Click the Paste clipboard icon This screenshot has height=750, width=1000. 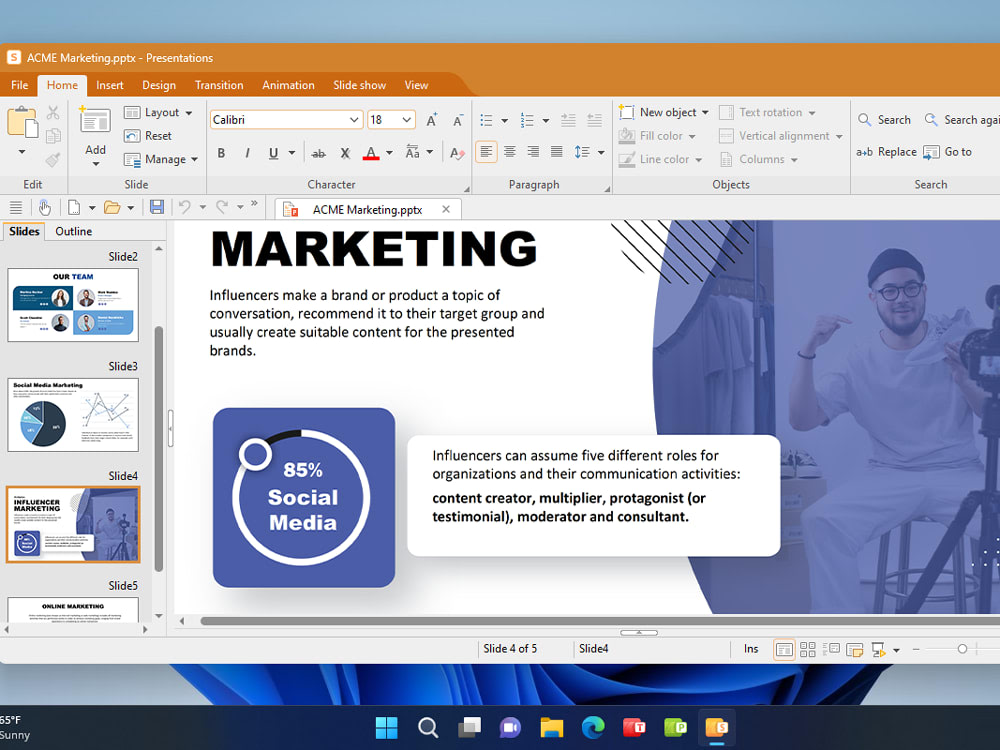pyautogui.click(x=22, y=122)
